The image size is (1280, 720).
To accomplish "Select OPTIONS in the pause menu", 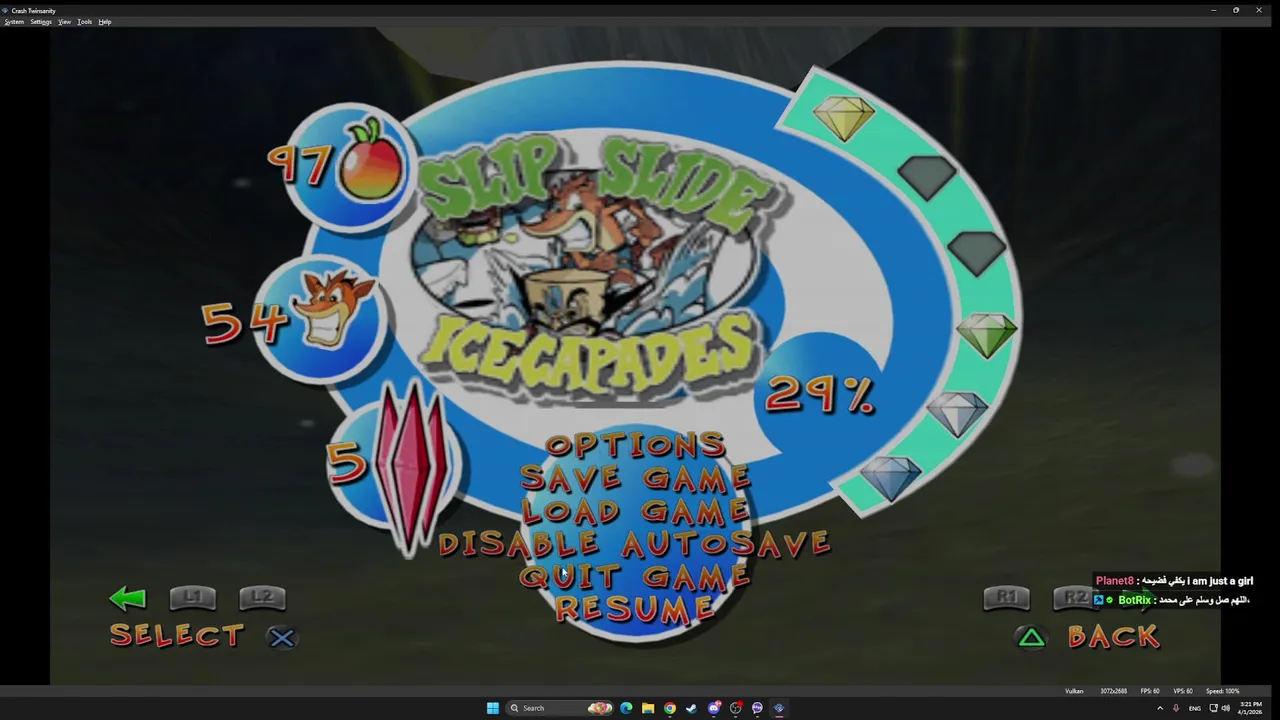I will 635,445.
